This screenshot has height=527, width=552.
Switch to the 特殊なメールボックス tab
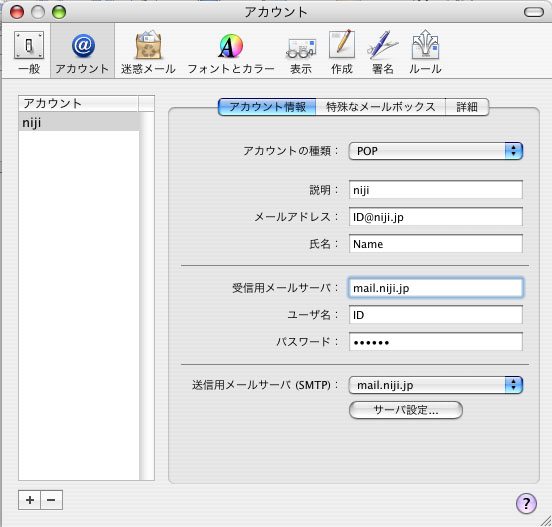(381, 107)
